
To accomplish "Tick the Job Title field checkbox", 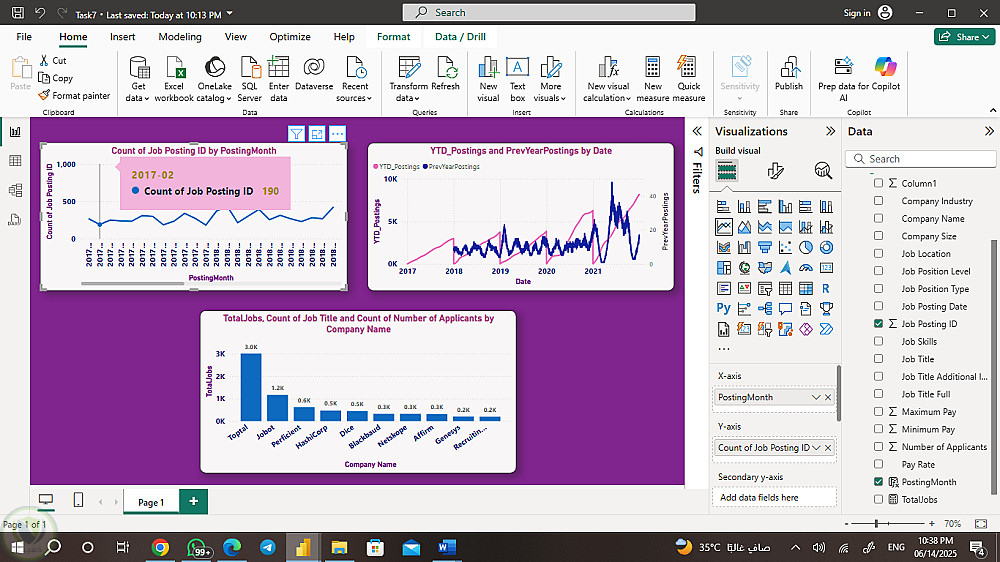I will pyautogui.click(x=878, y=359).
